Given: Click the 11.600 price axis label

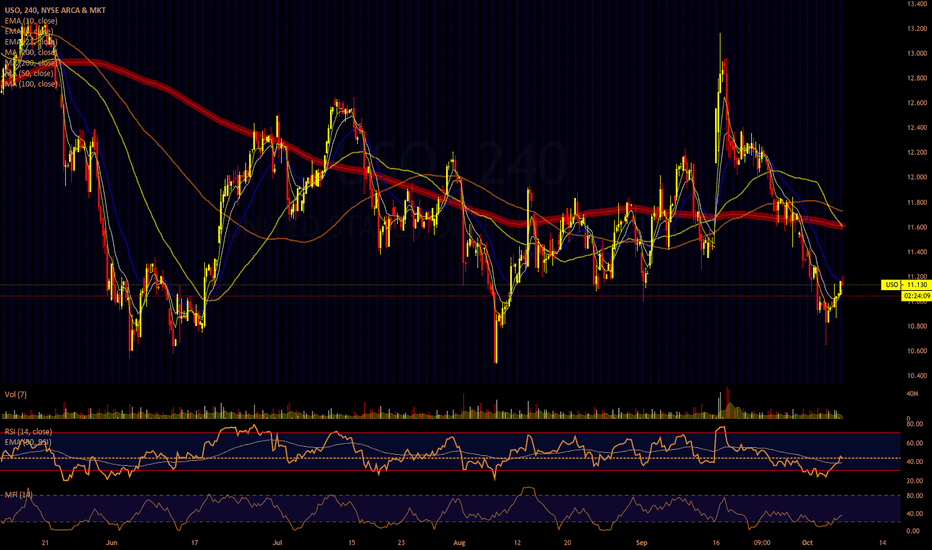Looking at the screenshot, I should (917, 227).
